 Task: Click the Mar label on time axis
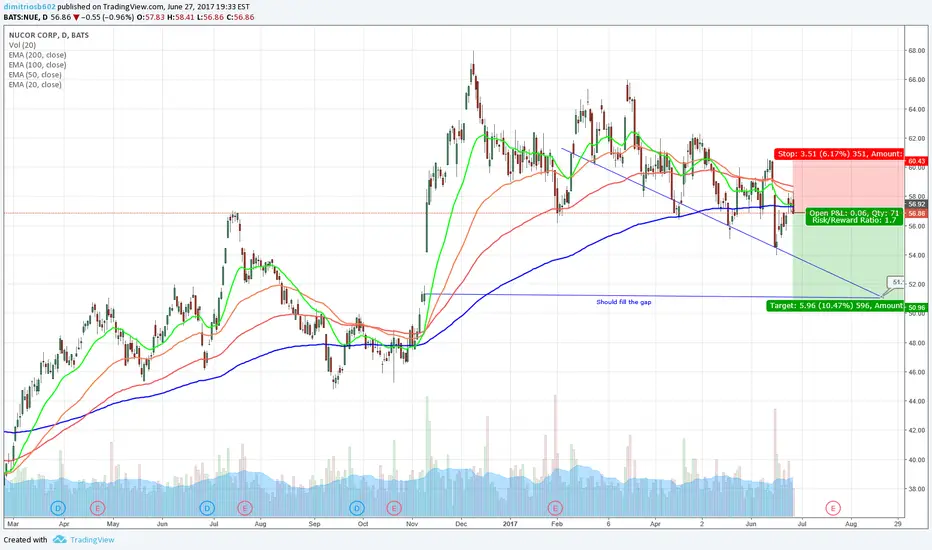12,524
